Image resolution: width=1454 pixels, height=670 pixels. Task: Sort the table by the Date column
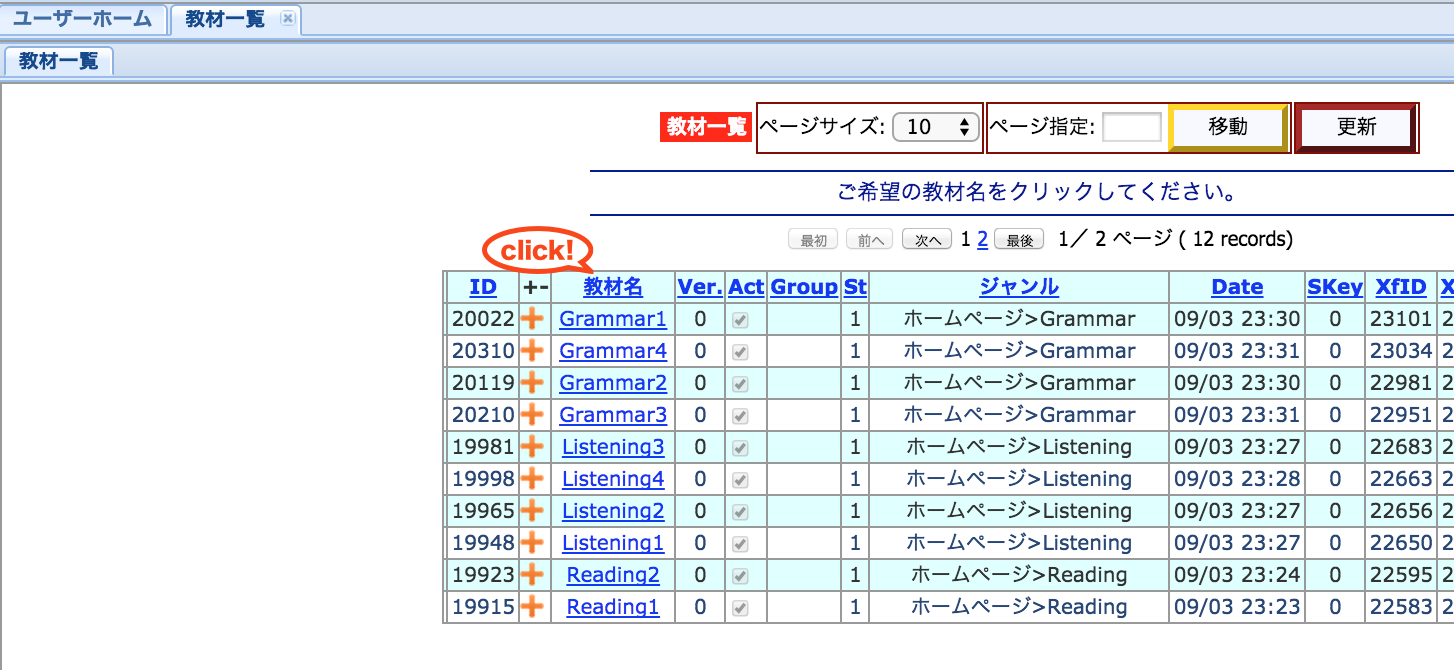(x=1237, y=287)
